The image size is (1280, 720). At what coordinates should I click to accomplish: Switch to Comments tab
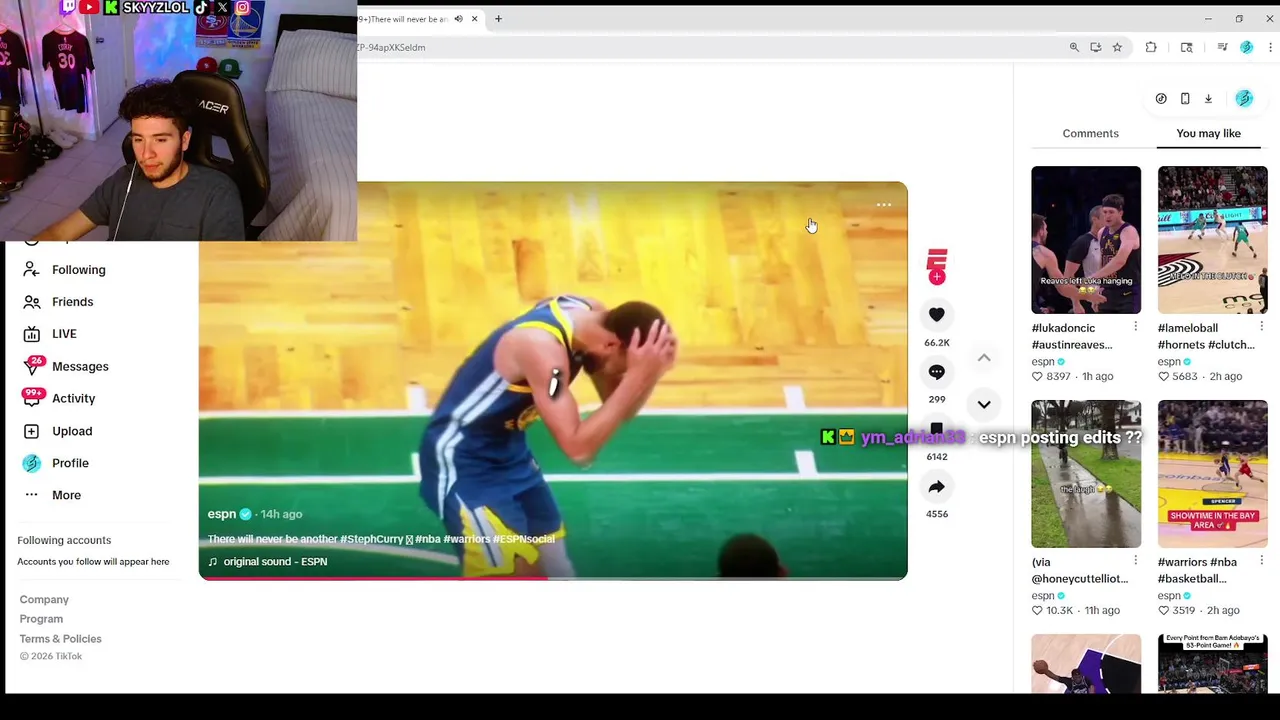pyautogui.click(x=1090, y=133)
